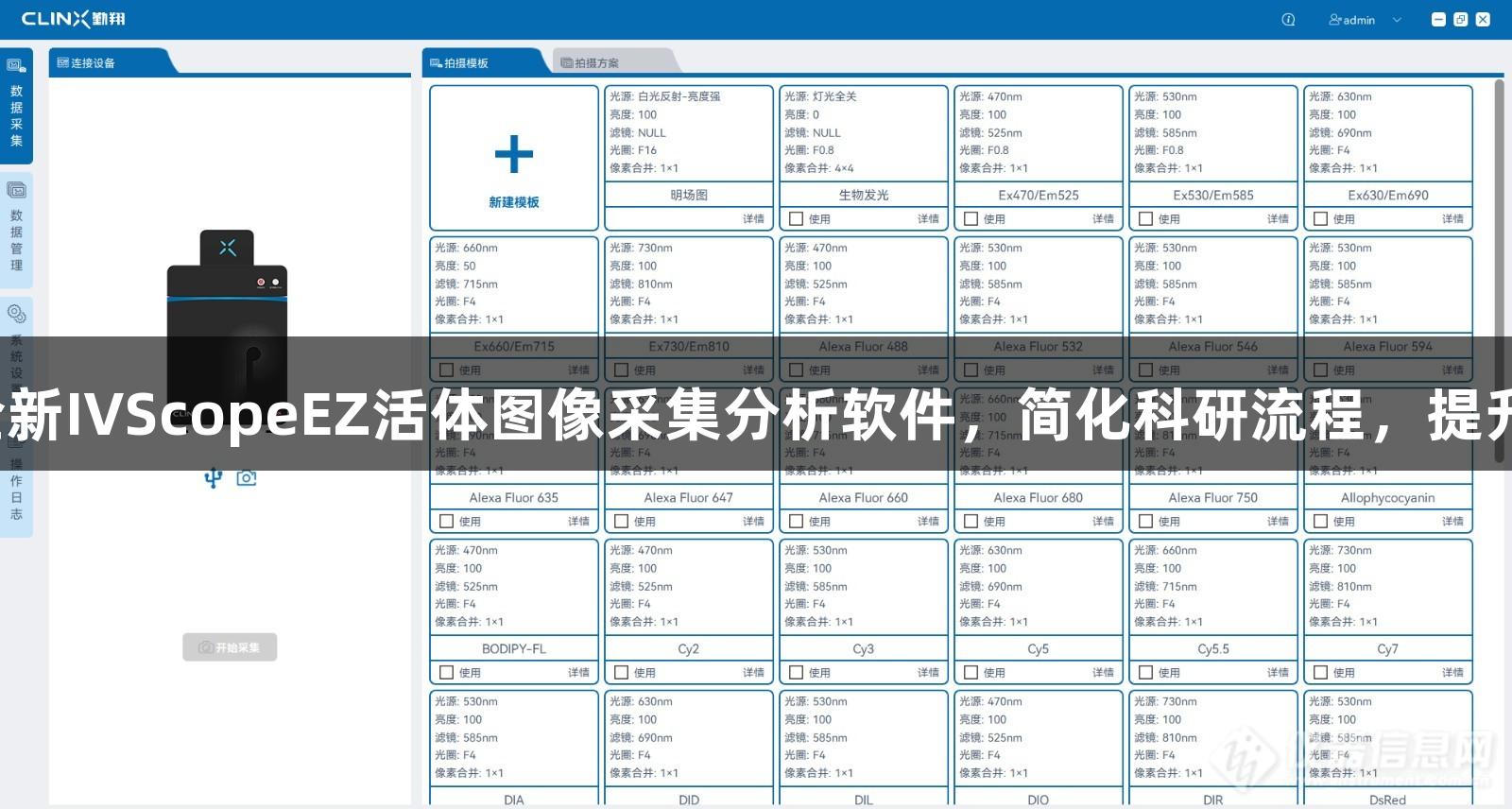
Task: Select the 生物发光 template name
Action: 864,195
